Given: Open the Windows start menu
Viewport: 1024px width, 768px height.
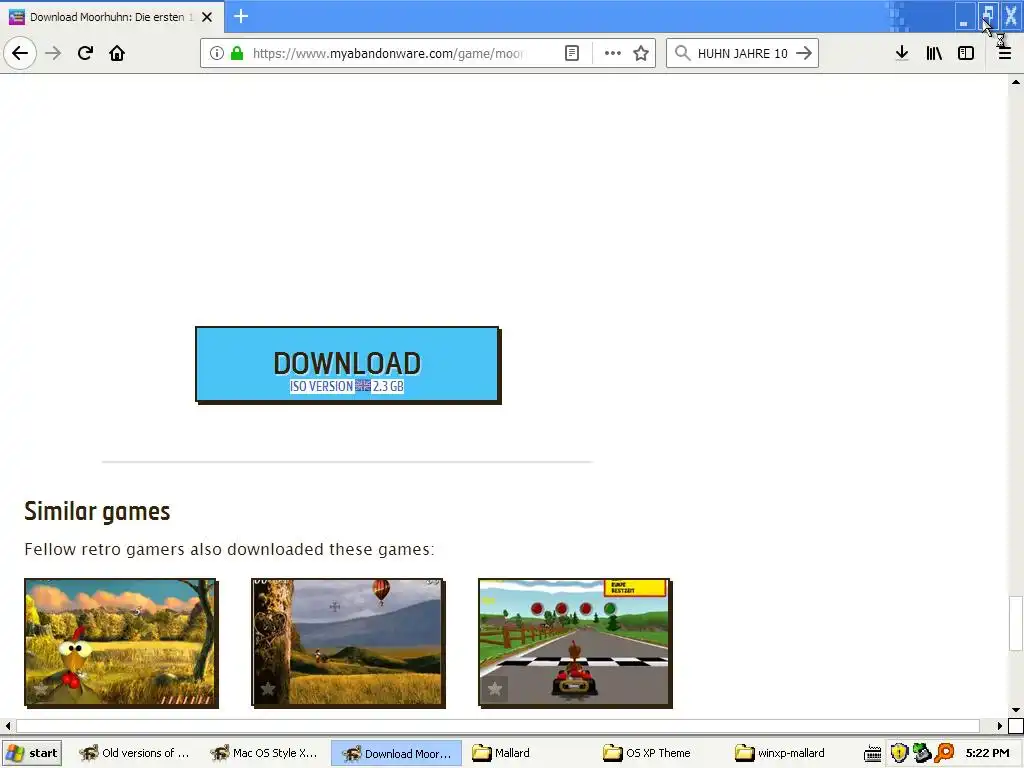Looking at the screenshot, I should pyautogui.click(x=32, y=753).
